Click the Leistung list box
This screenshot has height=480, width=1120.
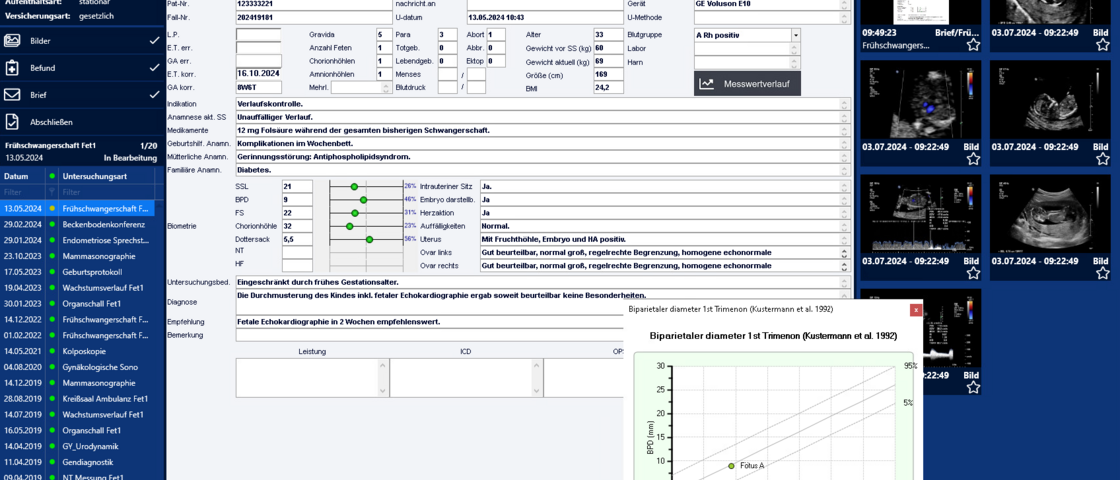(312, 377)
